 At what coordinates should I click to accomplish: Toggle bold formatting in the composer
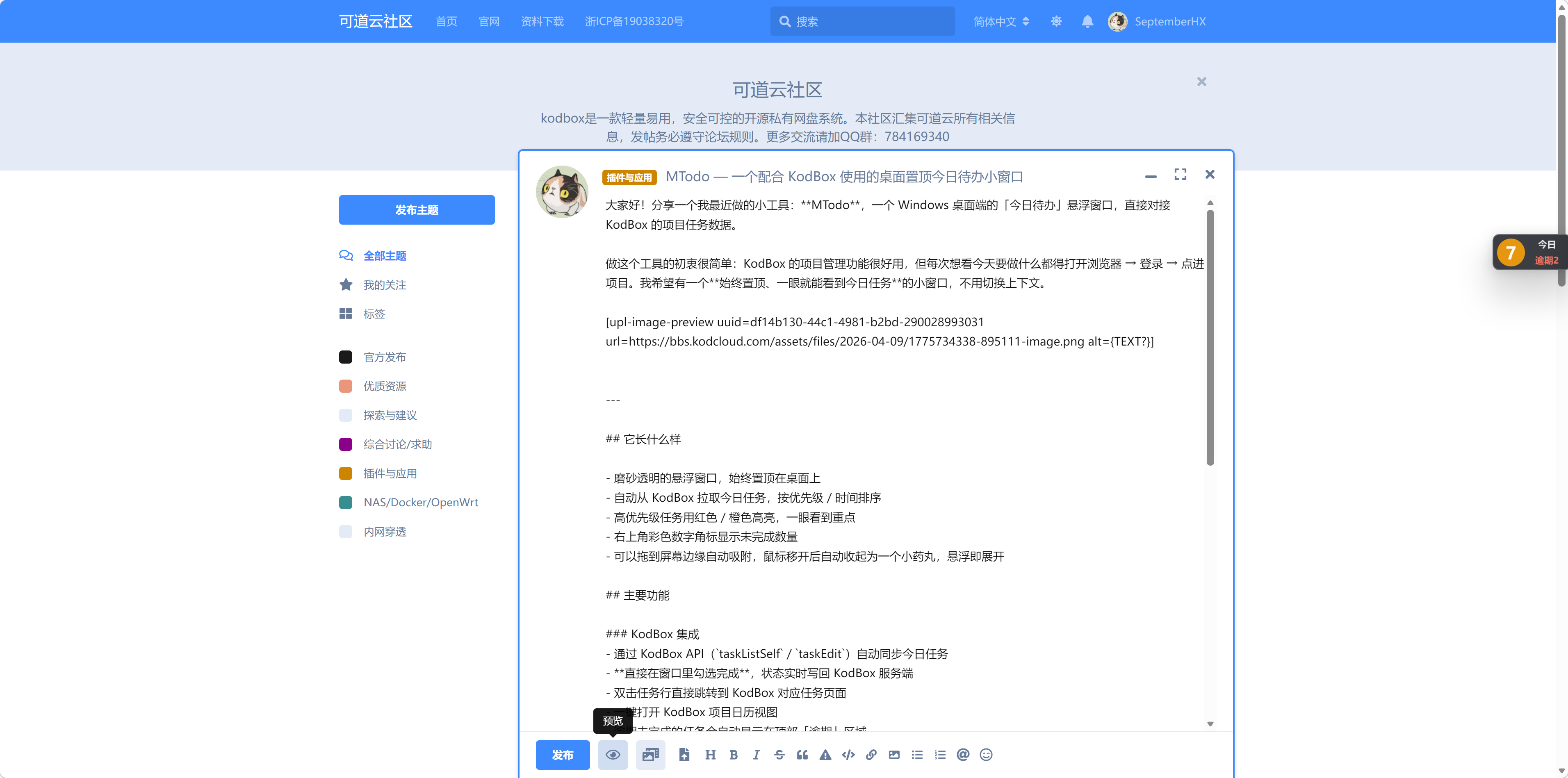tap(734, 755)
